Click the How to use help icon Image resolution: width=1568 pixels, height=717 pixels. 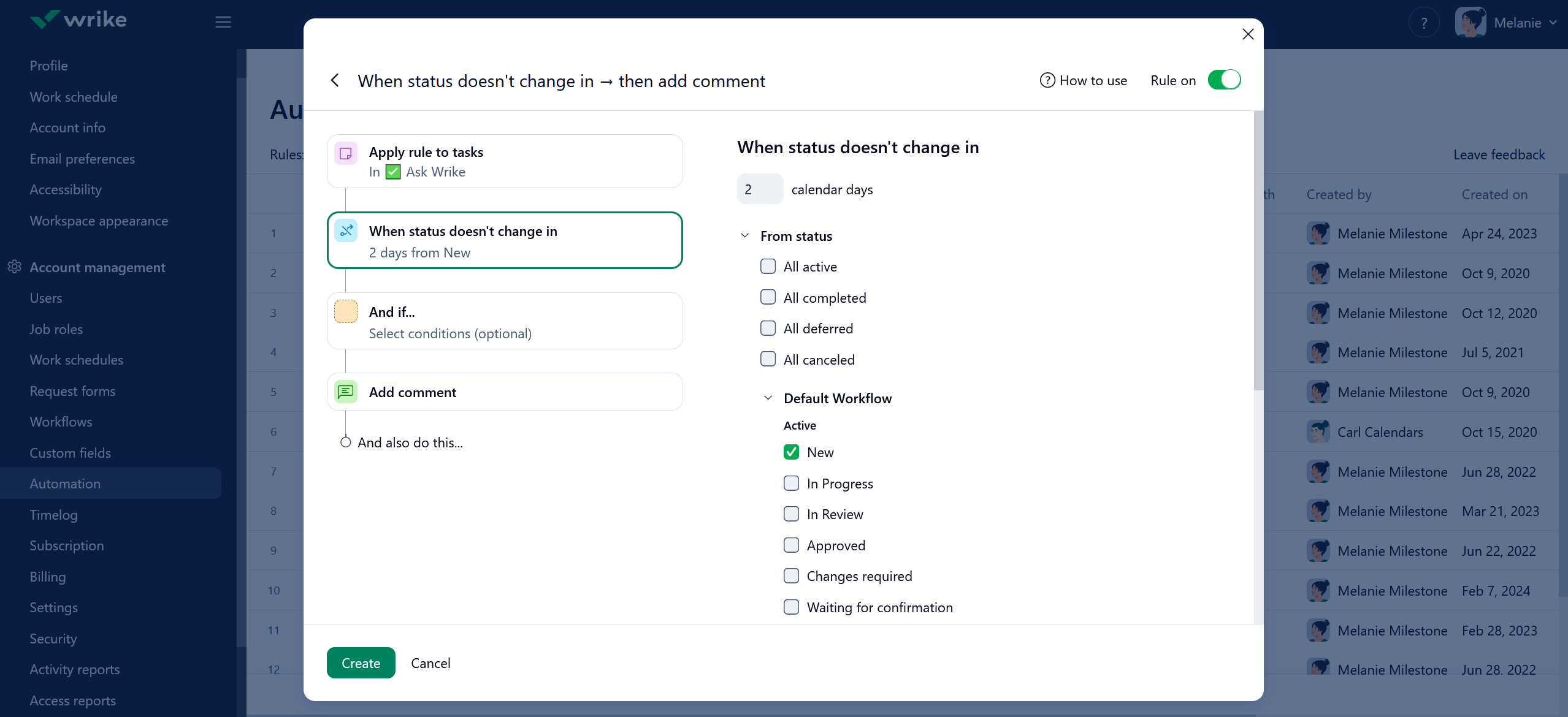point(1047,80)
